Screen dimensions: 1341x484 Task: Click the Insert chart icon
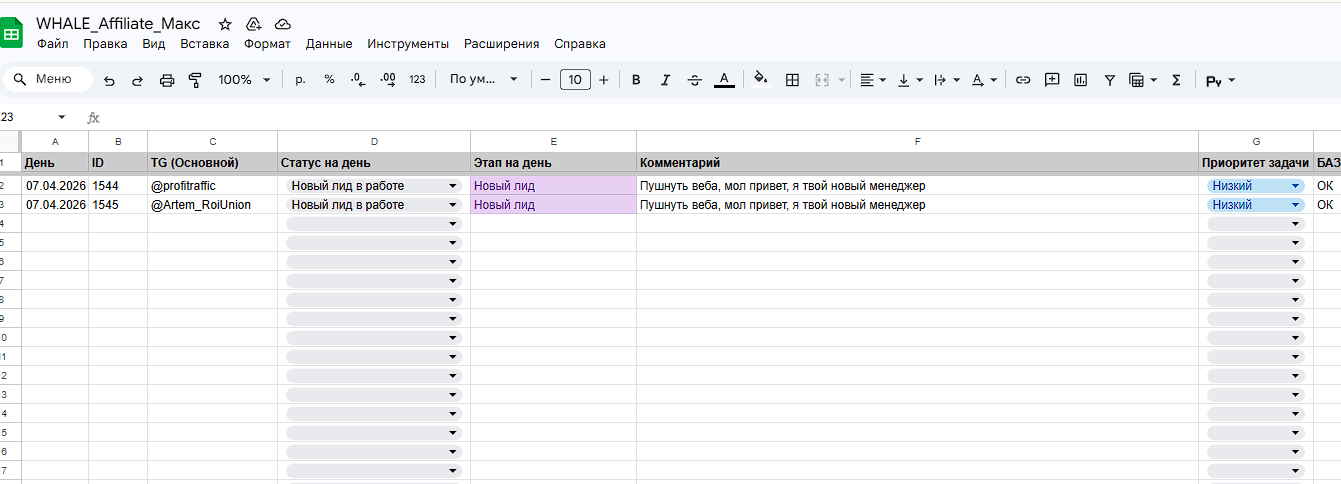[1080, 80]
